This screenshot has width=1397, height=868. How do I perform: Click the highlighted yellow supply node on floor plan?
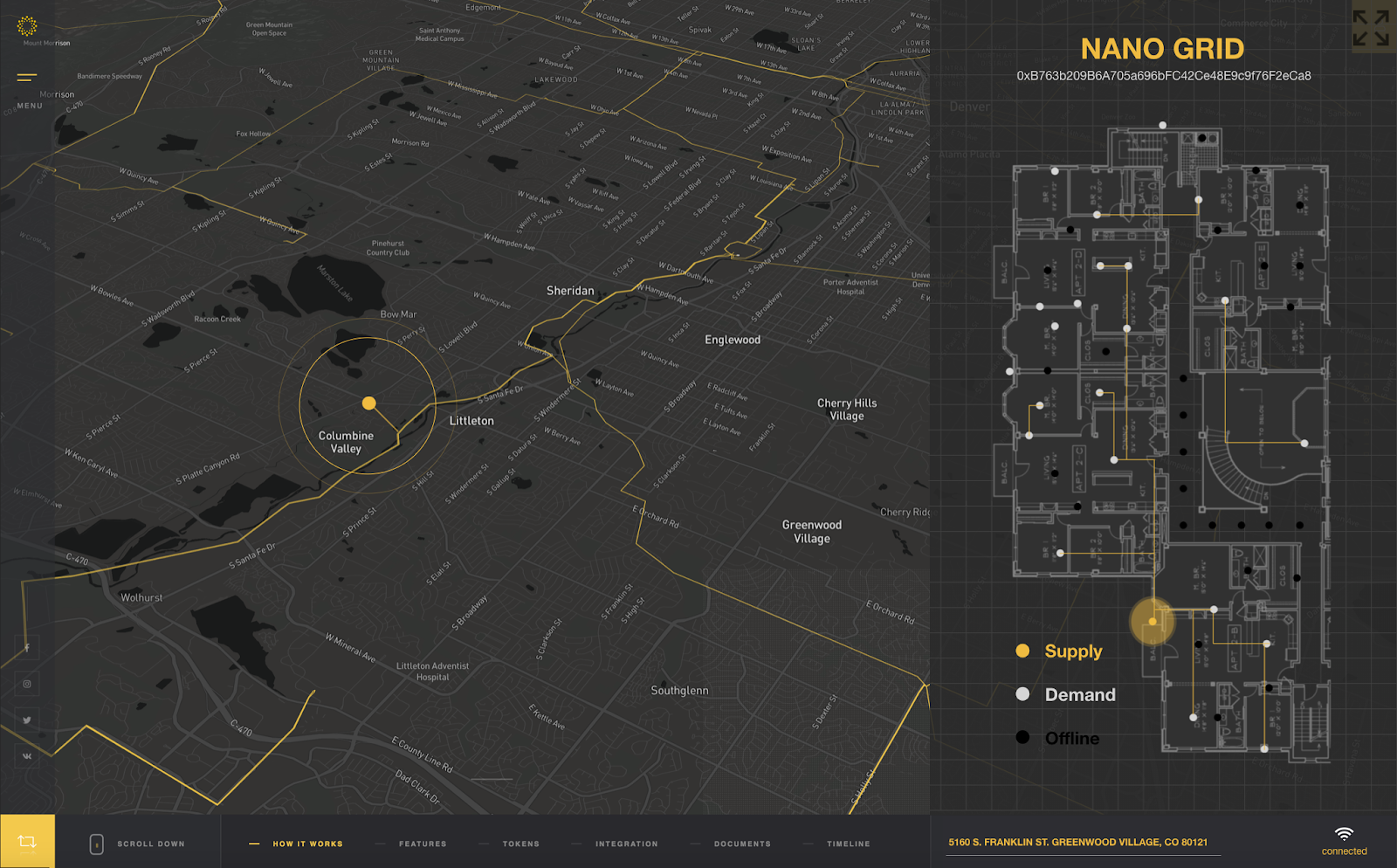[x=1153, y=622]
